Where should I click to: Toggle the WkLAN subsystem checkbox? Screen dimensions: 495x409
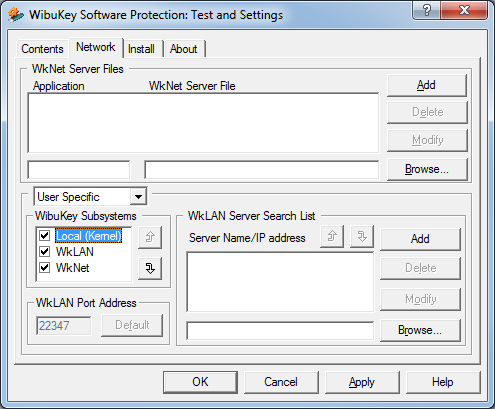(x=44, y=251)
